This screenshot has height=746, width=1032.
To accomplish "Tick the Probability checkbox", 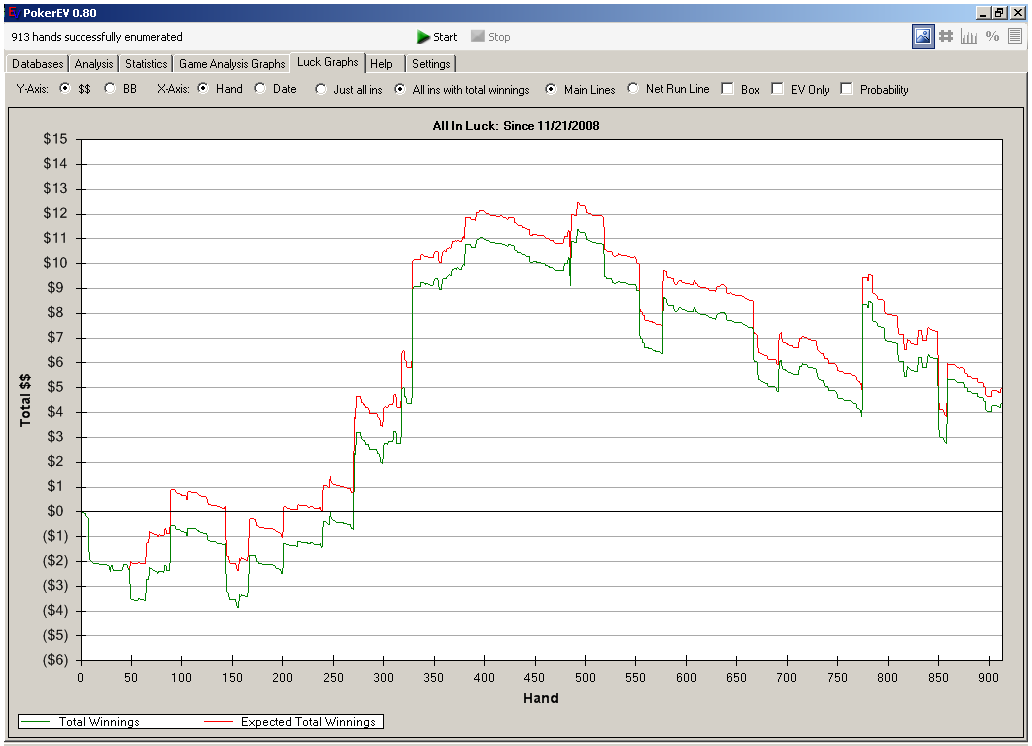I will pyautogui.click(x=847, y=89).
